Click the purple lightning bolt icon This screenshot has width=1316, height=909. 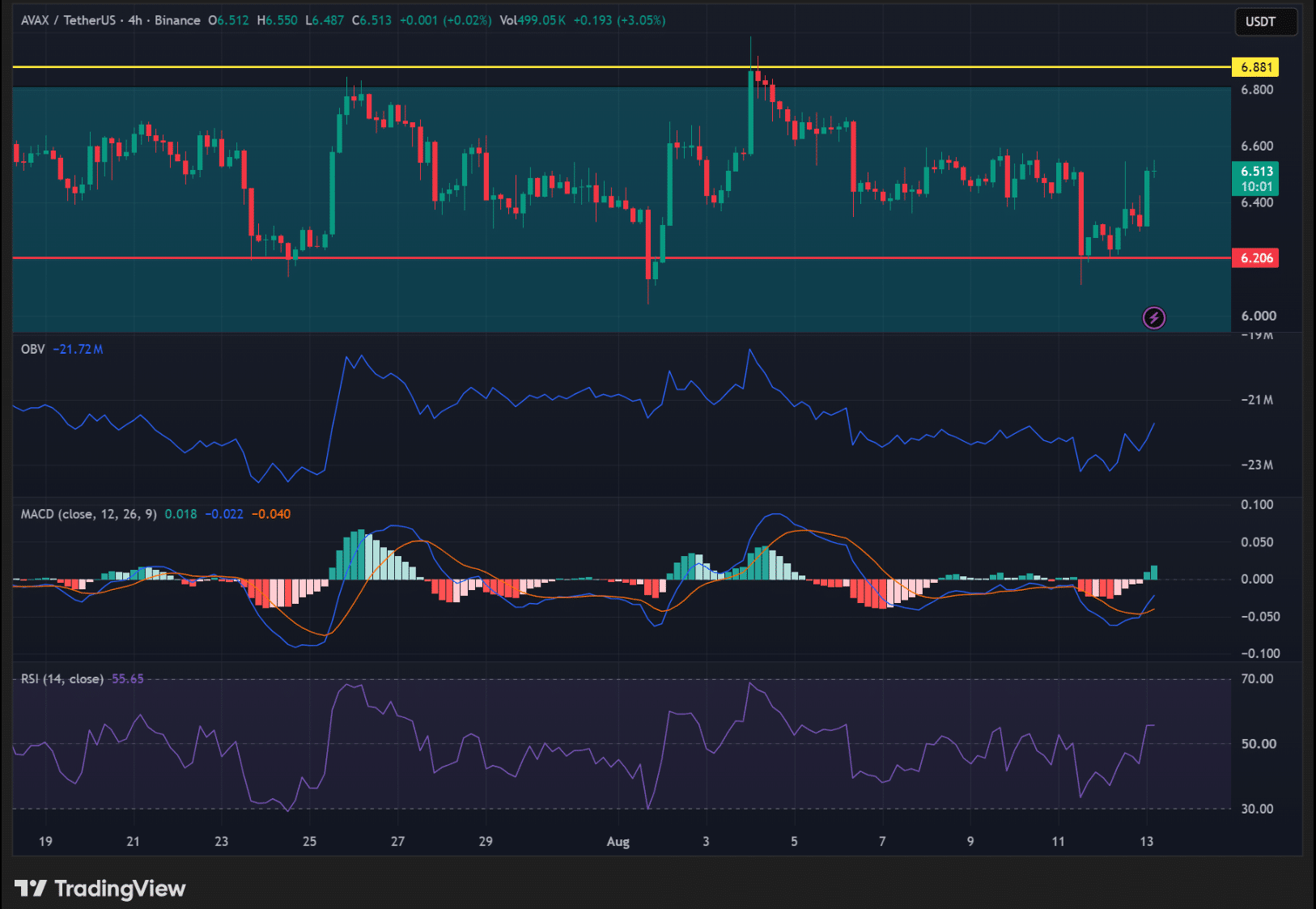[x=1154, y=318]
